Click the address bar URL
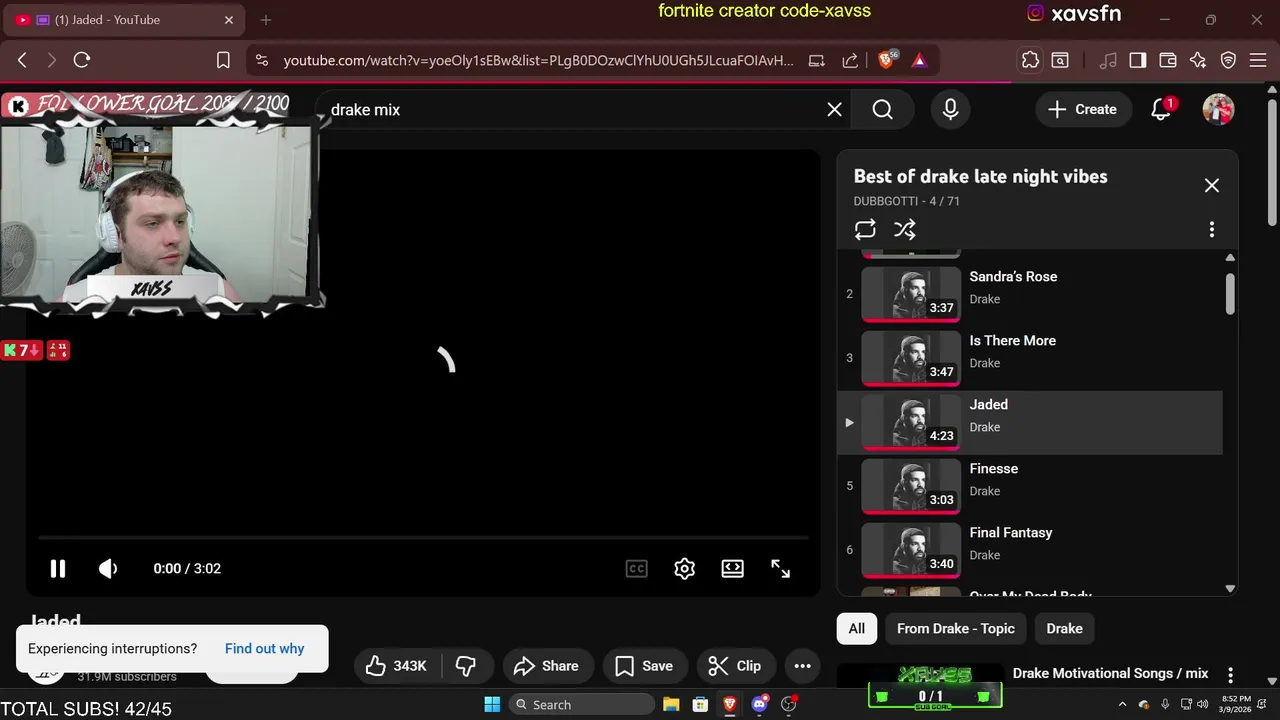 point(538,60)
